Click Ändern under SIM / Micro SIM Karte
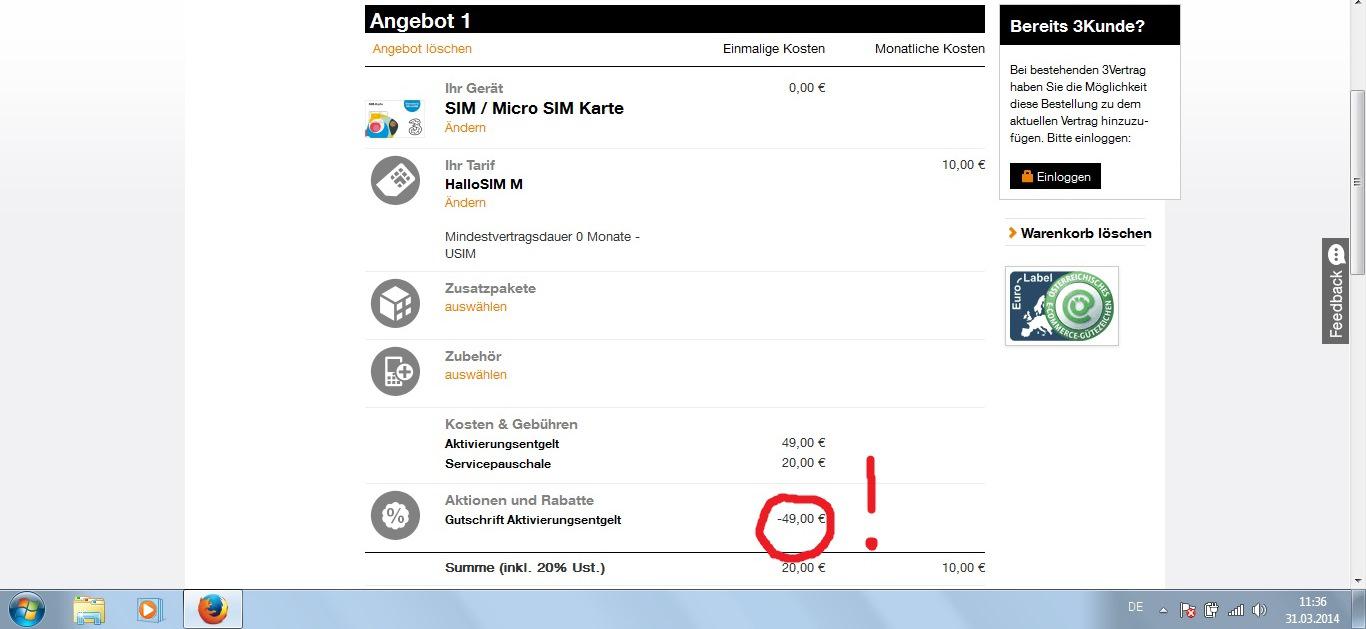The height and width of the screenshot is (629, 1366). pos(465,128)
